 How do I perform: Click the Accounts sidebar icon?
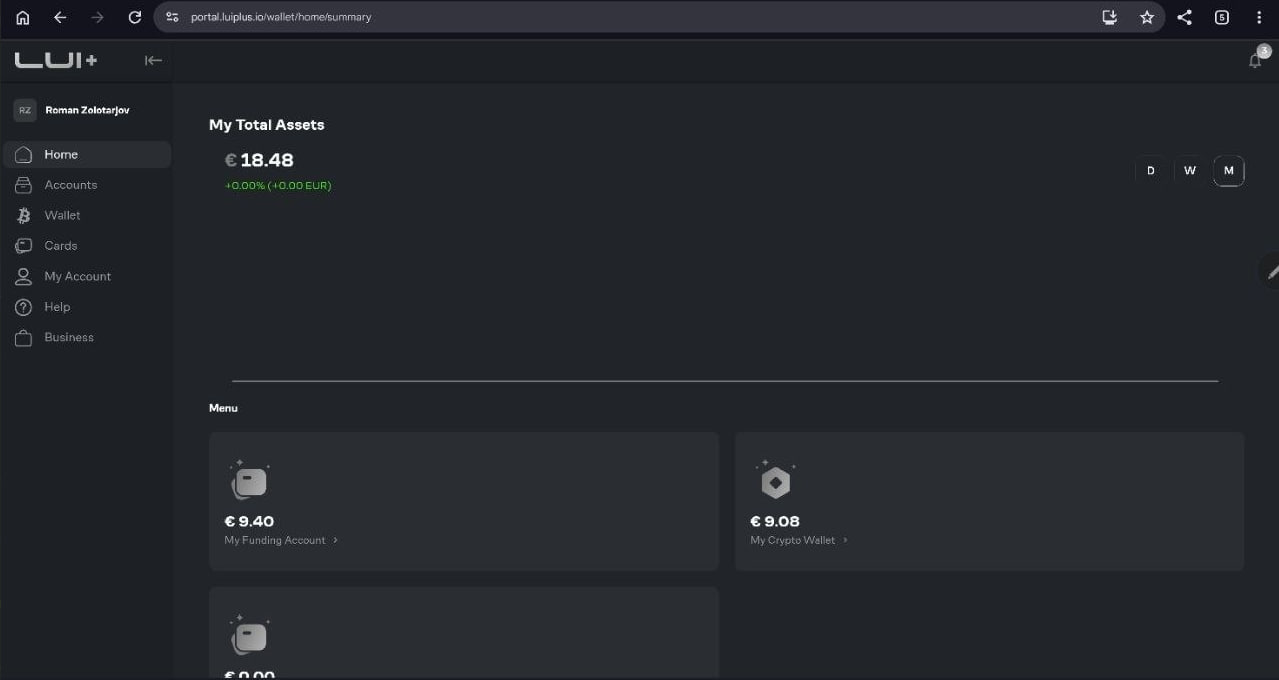24,185
